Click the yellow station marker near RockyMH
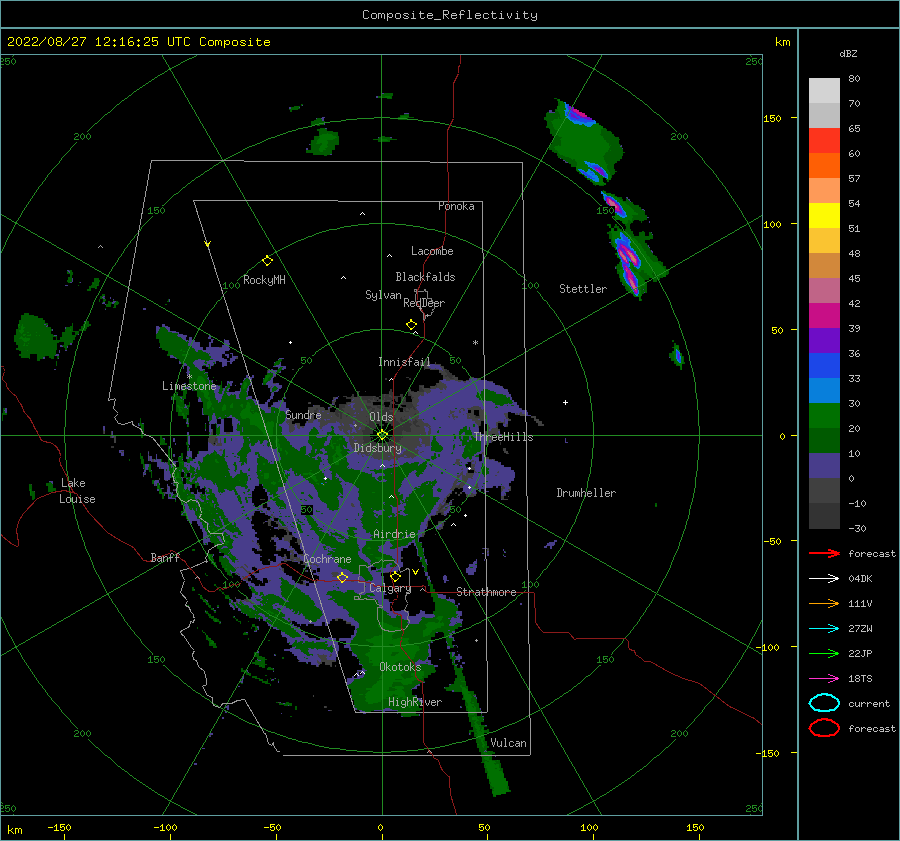This screenshot has height=841, width=900. pyautogui.click(x=267, y=261)
